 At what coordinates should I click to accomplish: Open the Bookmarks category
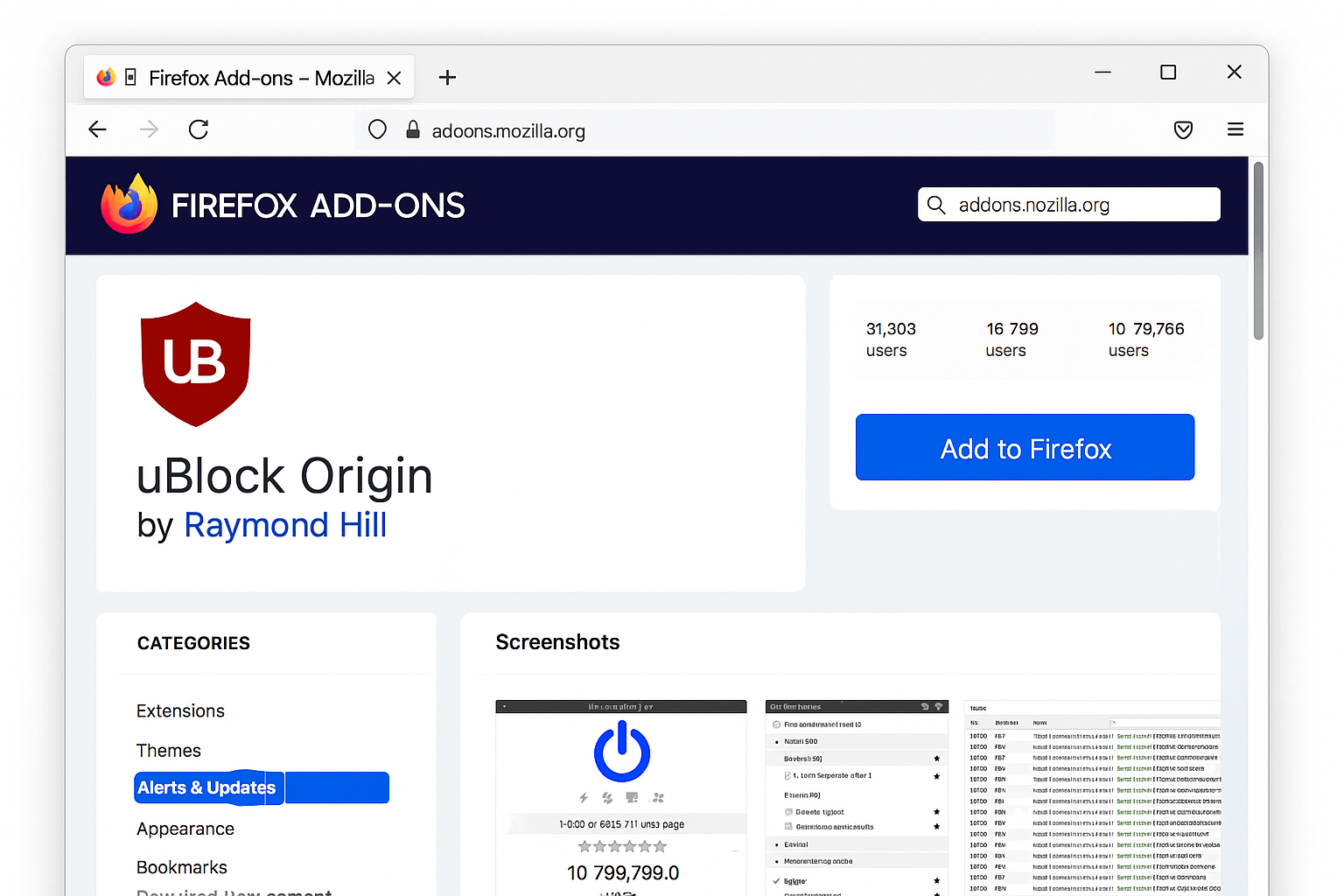point(182,867)
